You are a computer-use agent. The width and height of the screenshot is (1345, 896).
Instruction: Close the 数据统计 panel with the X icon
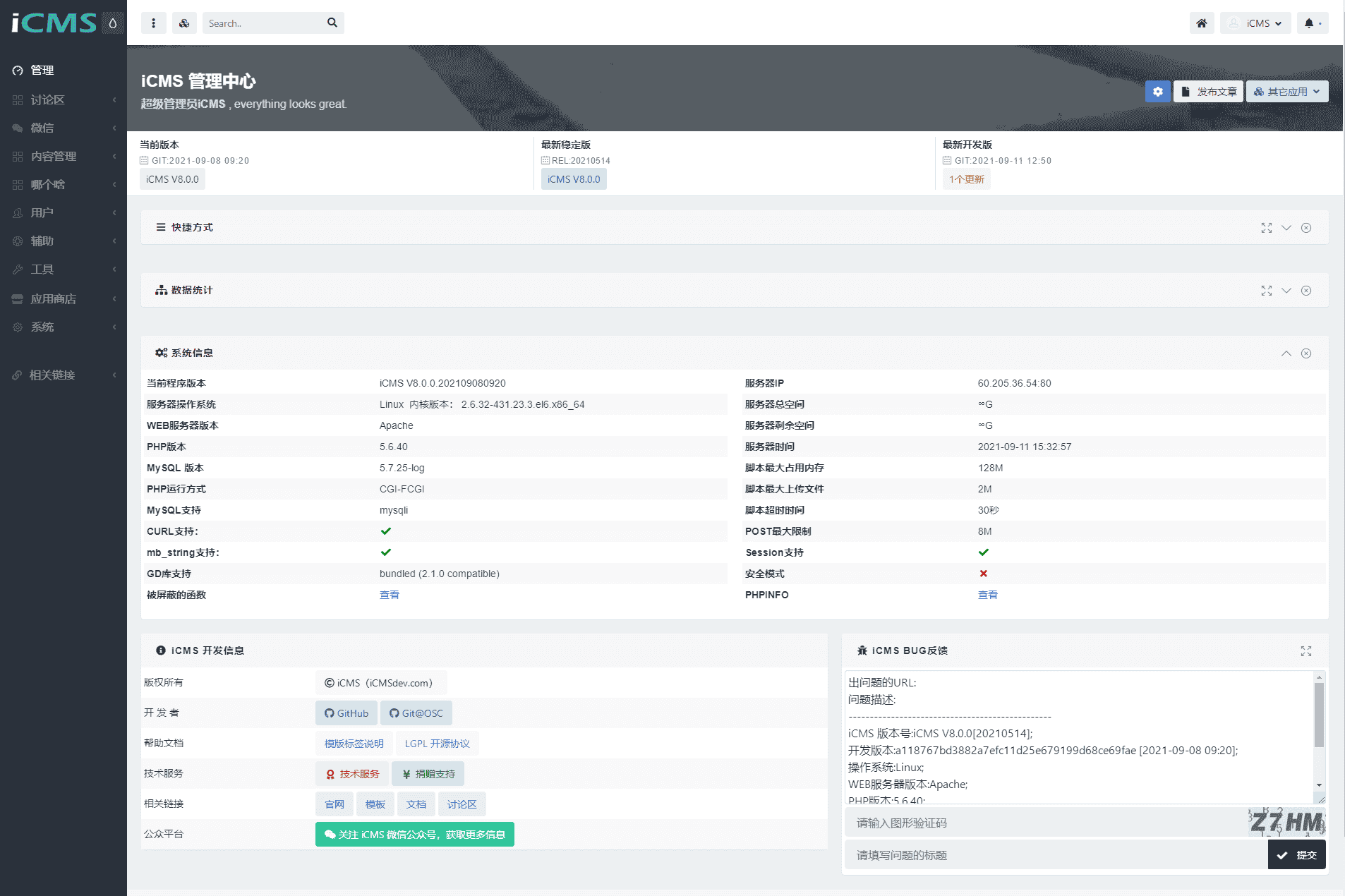1306,291
